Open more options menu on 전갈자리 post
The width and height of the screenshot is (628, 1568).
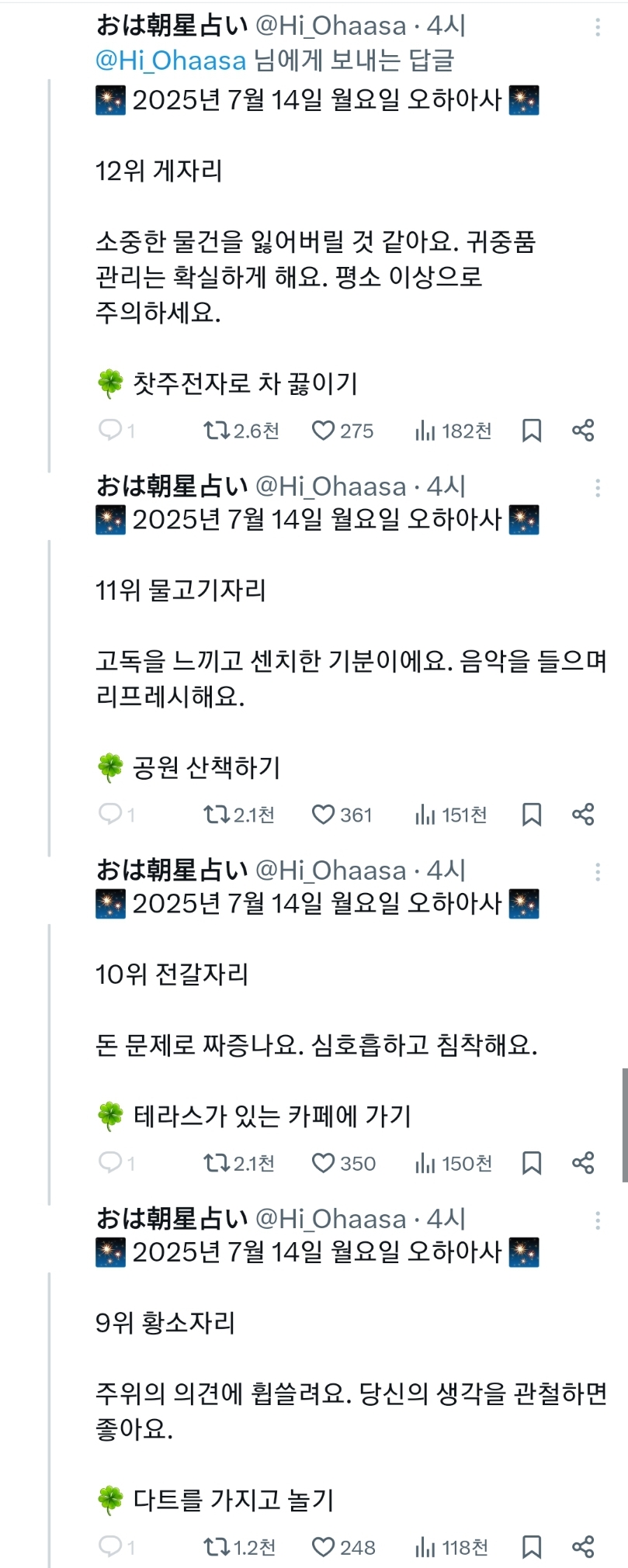[598, 872]
